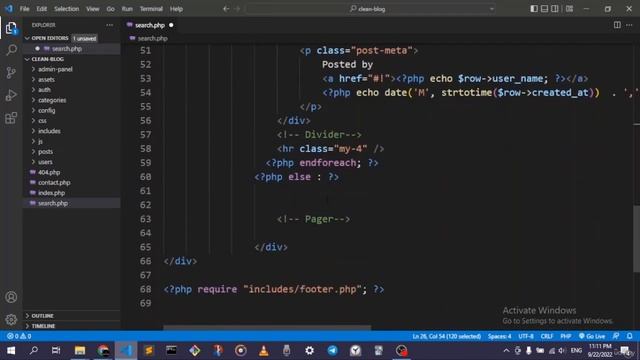Open the Extensions view
Screen dimensions: 640x360
[x=11, y=118]
